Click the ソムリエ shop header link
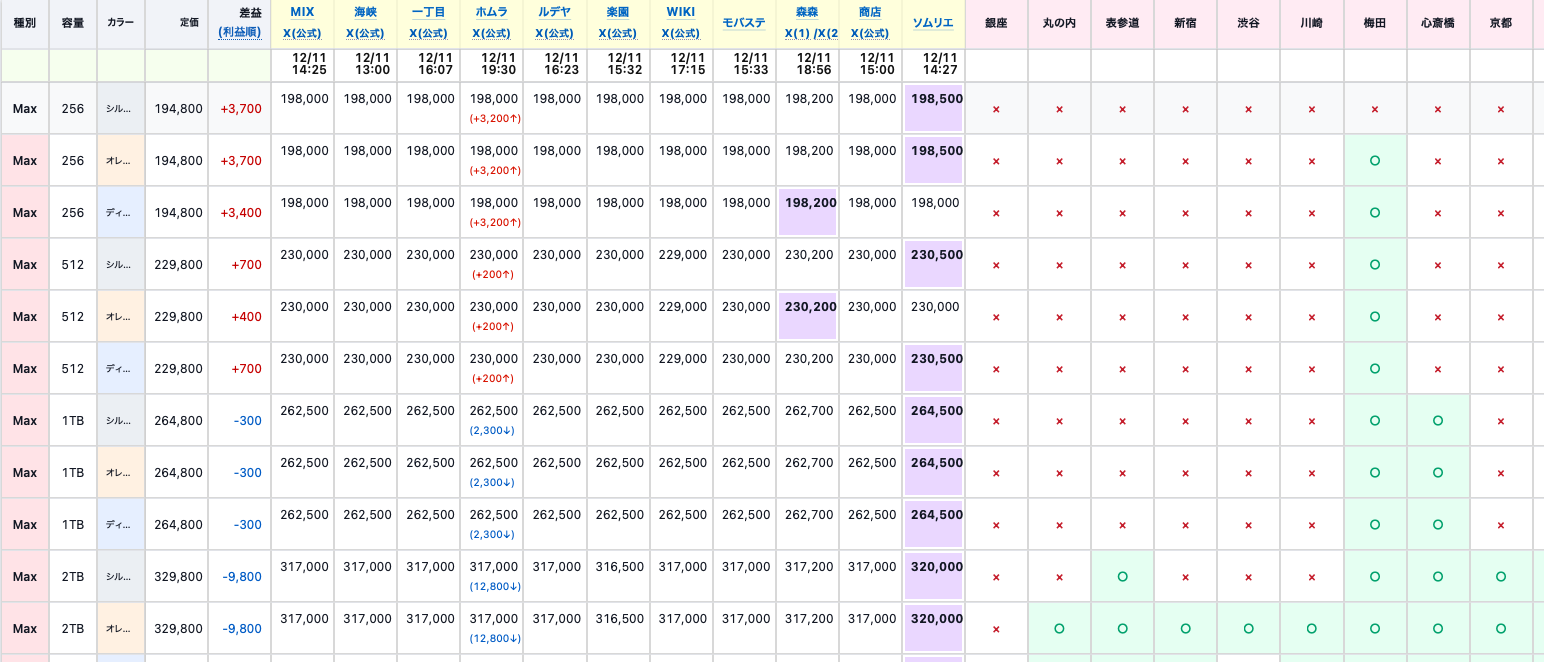Viewport: 1544px width, 662px height. click(x=933, y=22)
